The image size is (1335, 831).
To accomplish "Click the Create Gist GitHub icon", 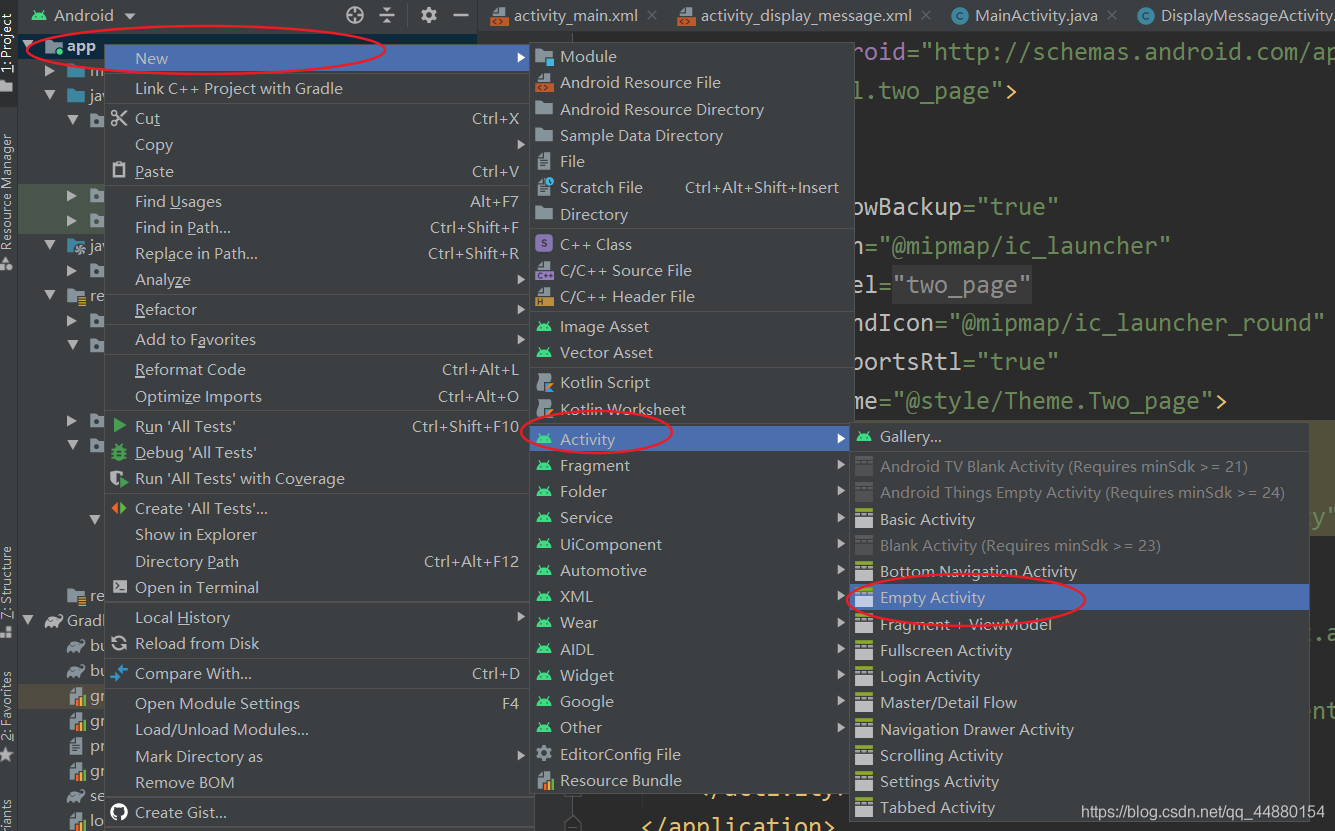I will tap(120, 812).
